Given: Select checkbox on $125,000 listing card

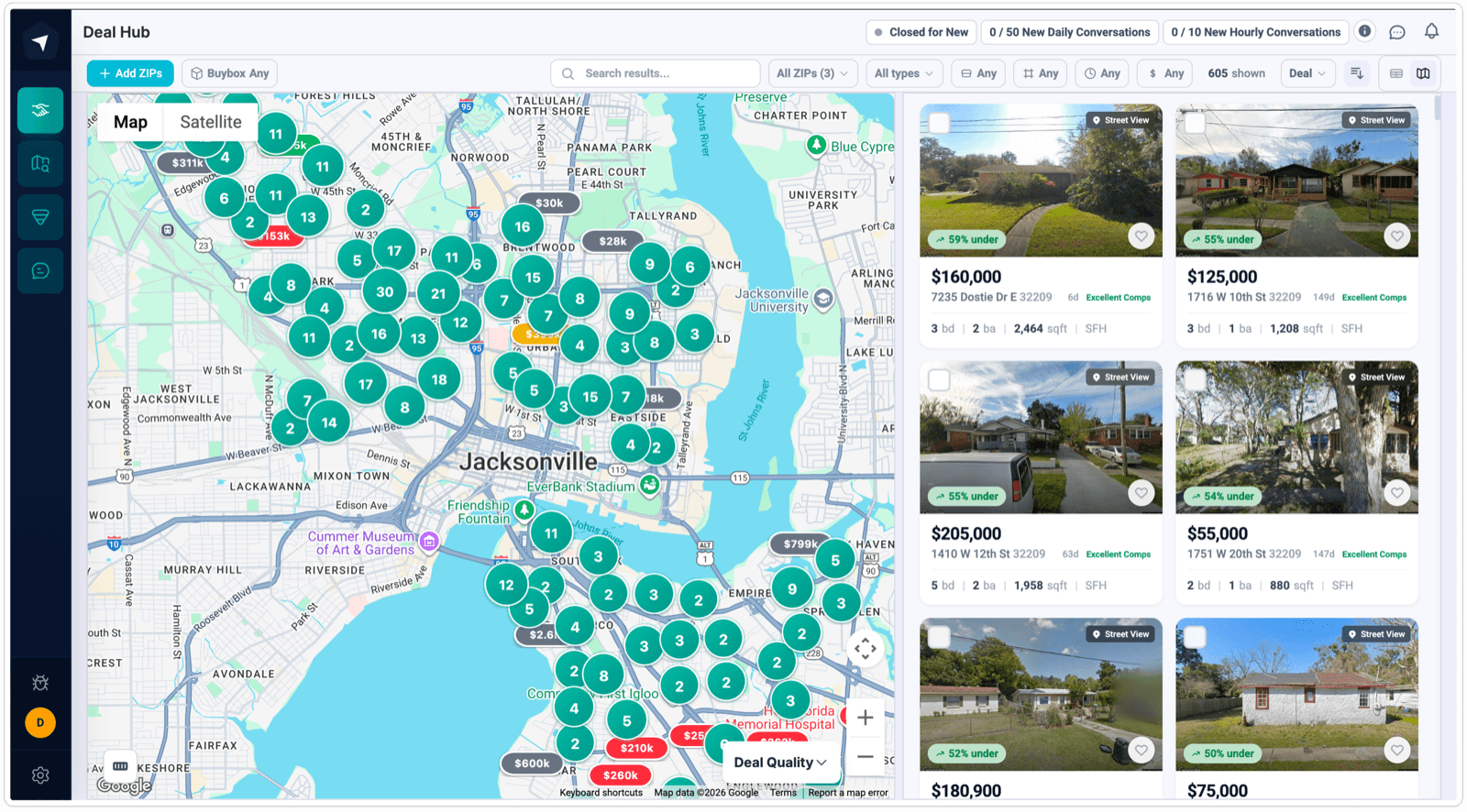Looking at the screenshot, I should [x=1195, y=123].
